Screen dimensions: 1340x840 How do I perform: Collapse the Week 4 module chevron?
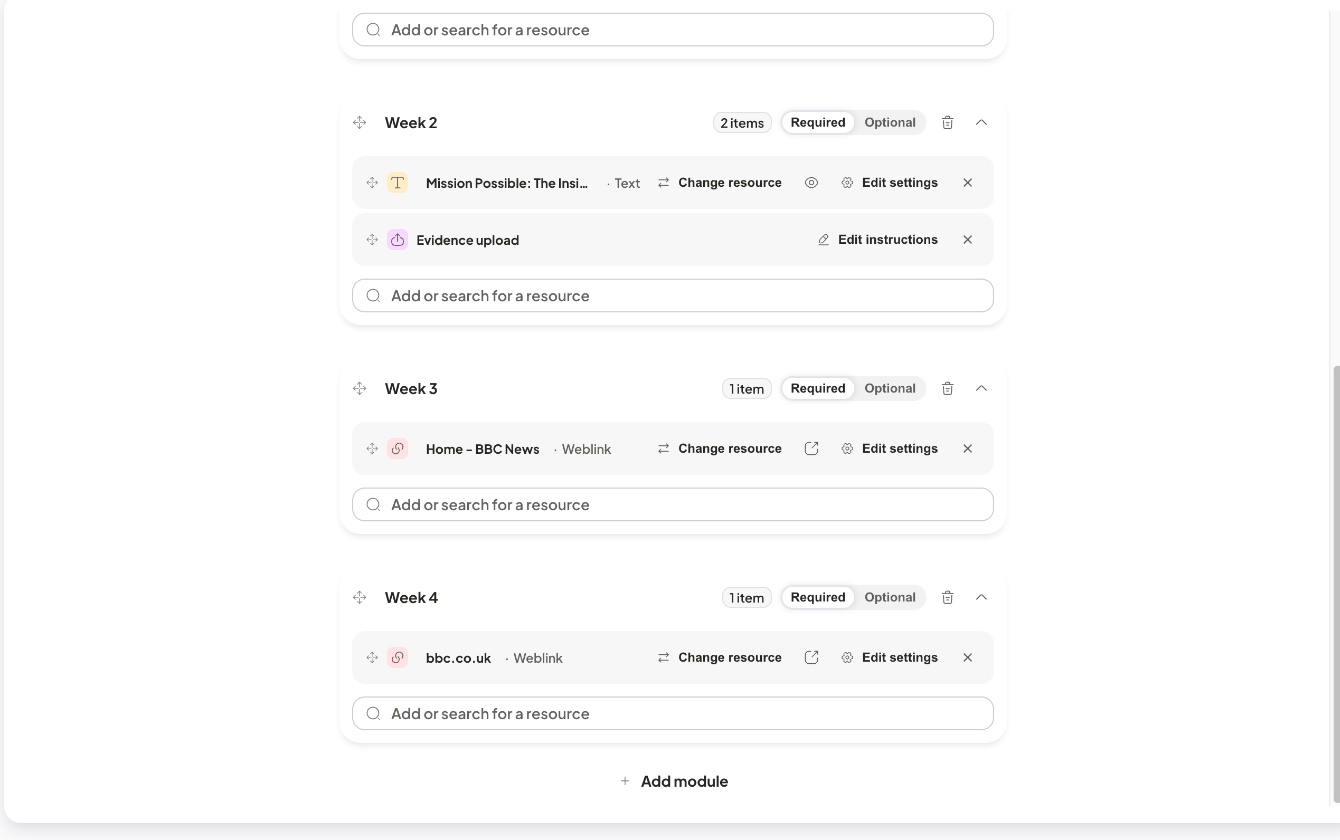[981, 598]
